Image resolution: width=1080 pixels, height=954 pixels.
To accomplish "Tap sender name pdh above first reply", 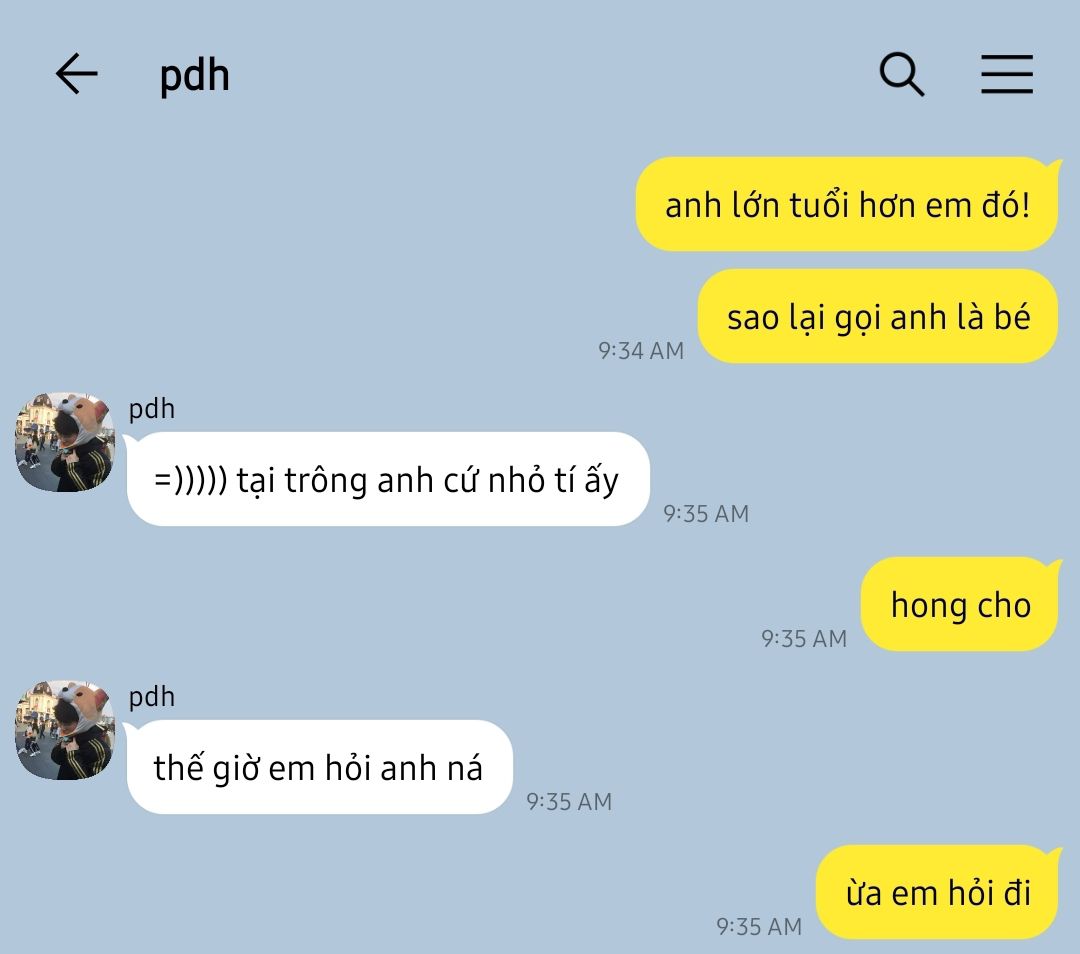I will click(152, 409).
